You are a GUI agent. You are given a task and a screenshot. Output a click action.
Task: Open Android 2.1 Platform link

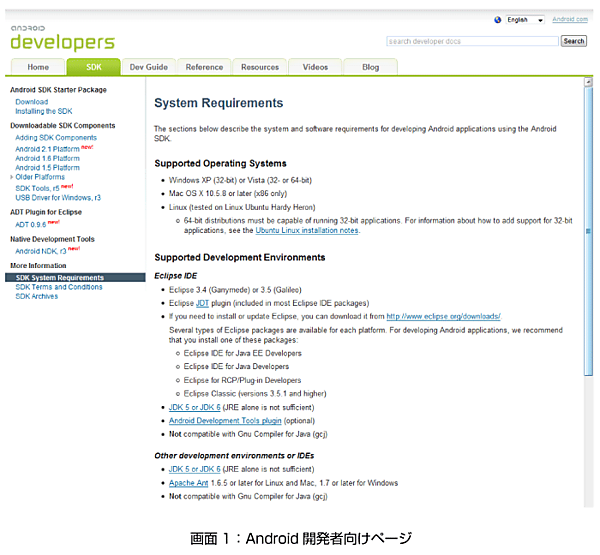47,149
